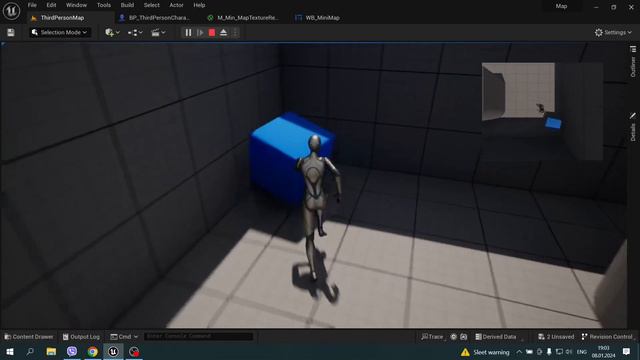The width and height of the screenshot is (640, 360).
Task: Open the Windows notification center
Action: click(627, 352)
